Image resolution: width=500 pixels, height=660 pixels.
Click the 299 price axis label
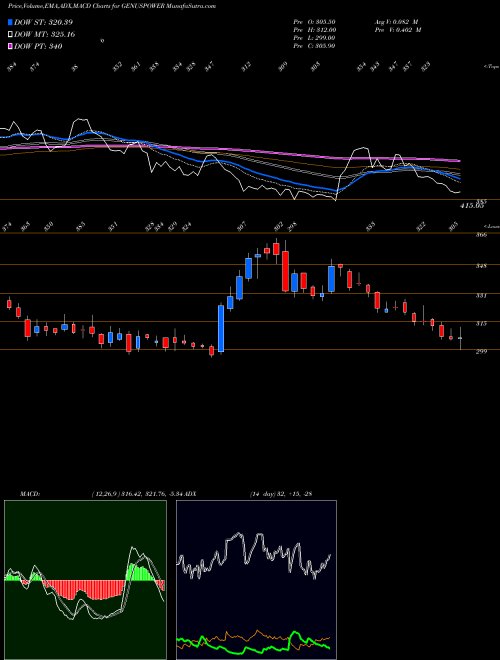tap(481, 351)
